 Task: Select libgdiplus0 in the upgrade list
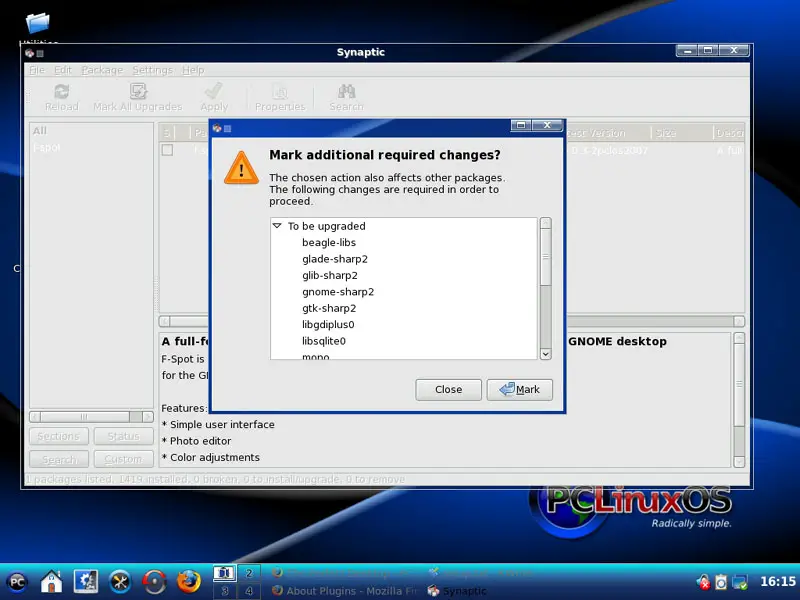click(328, 324)
